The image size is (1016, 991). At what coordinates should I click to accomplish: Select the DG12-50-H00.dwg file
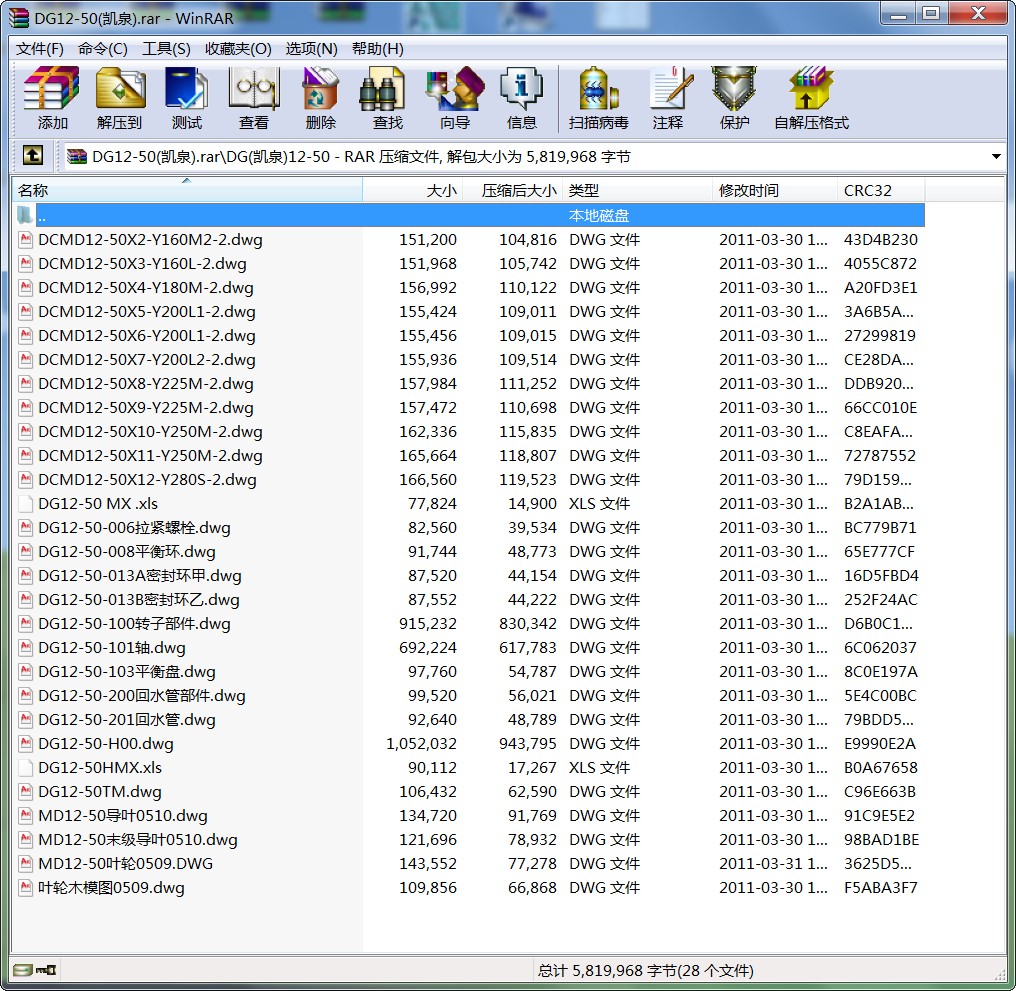106,744
